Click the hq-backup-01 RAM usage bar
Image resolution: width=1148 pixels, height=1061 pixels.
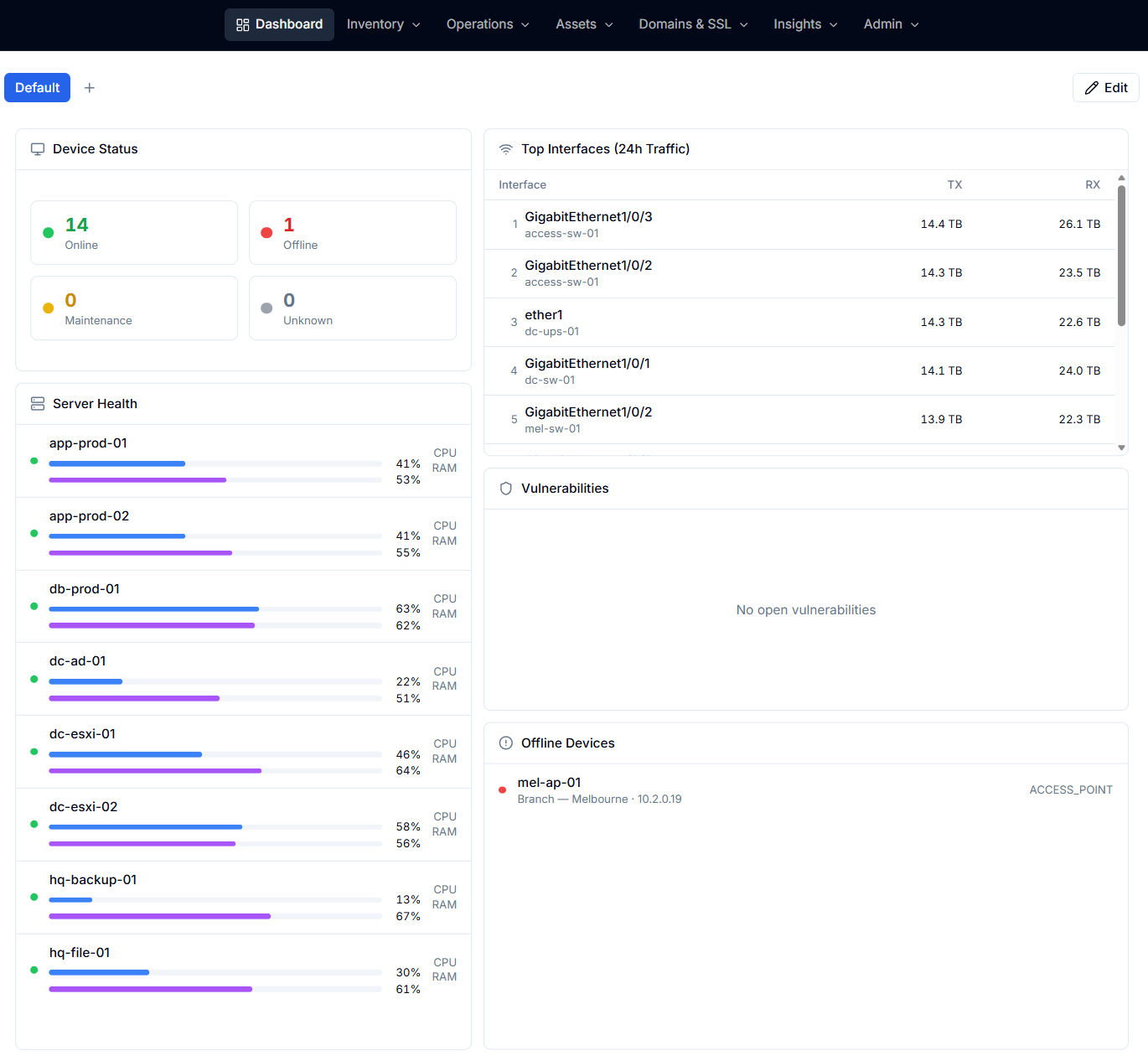[x=215, y=917]
